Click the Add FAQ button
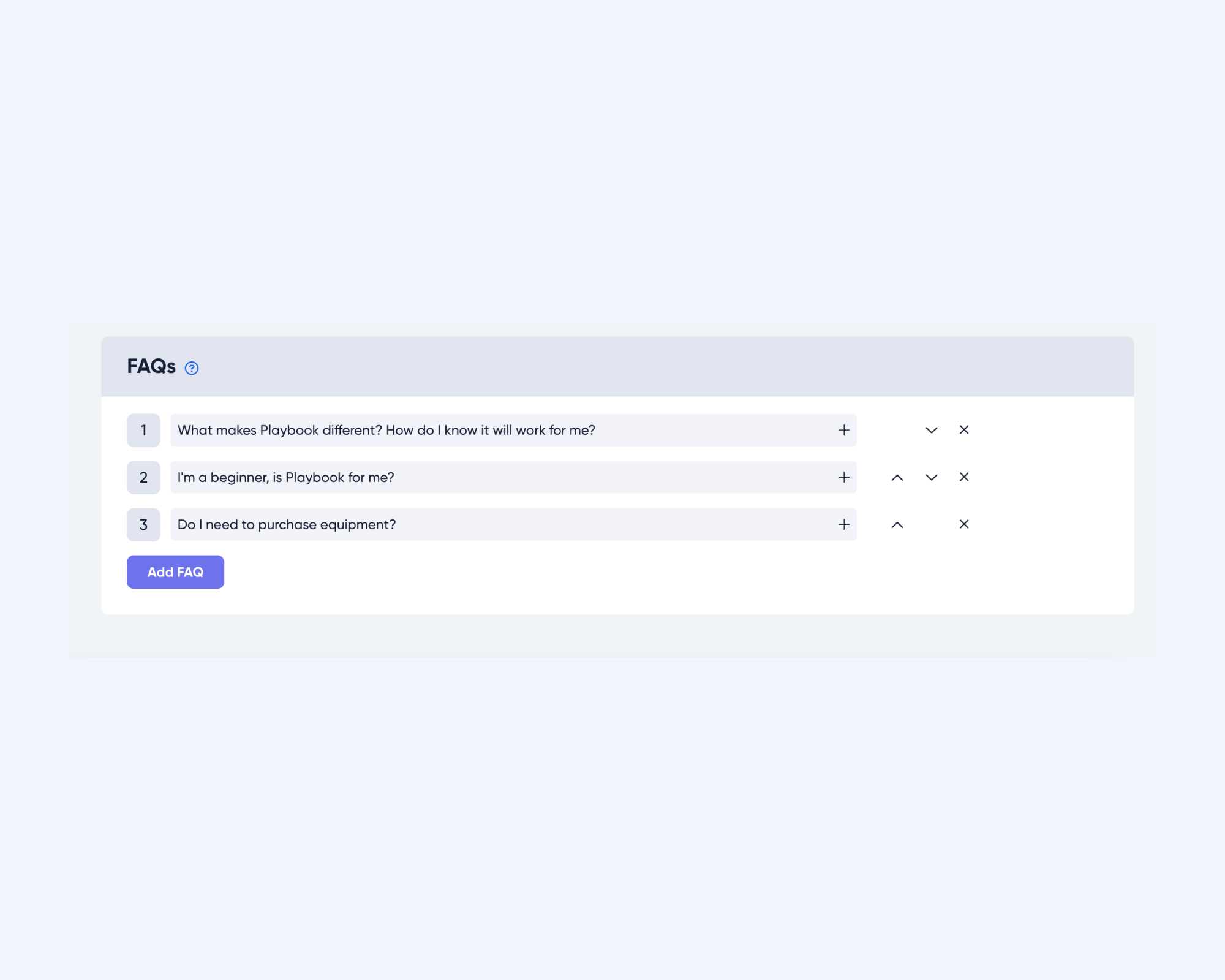1225x980 pixels. 175,572
